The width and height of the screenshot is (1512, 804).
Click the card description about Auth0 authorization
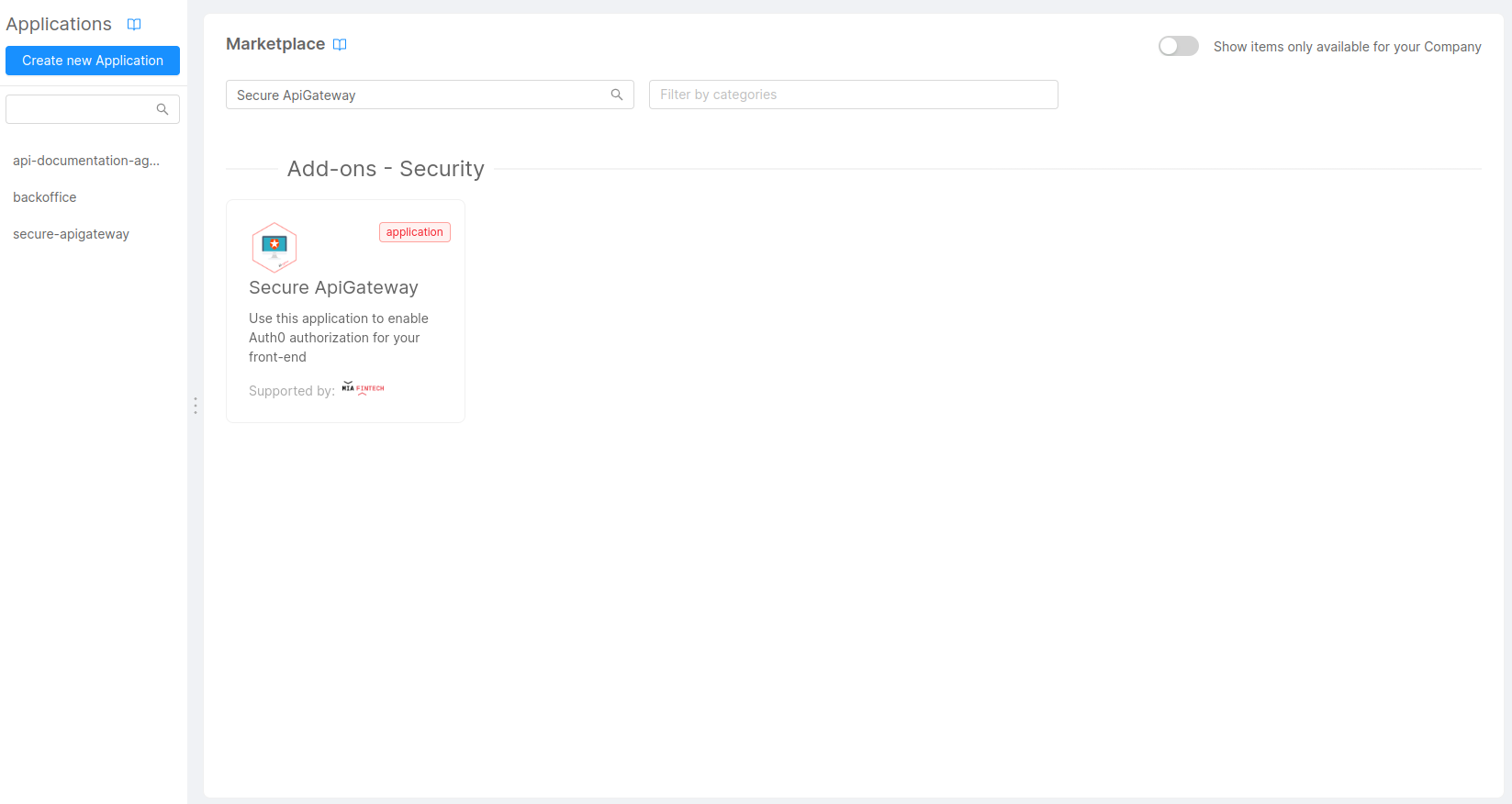point(339,338)
